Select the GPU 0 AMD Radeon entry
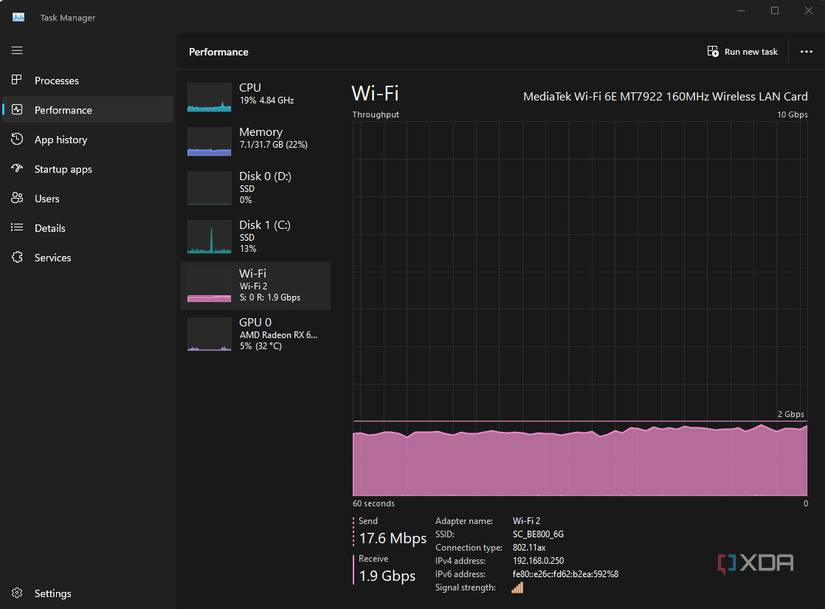Image resolution: width=825 pixels, height=609 pixels. [255, 334]
